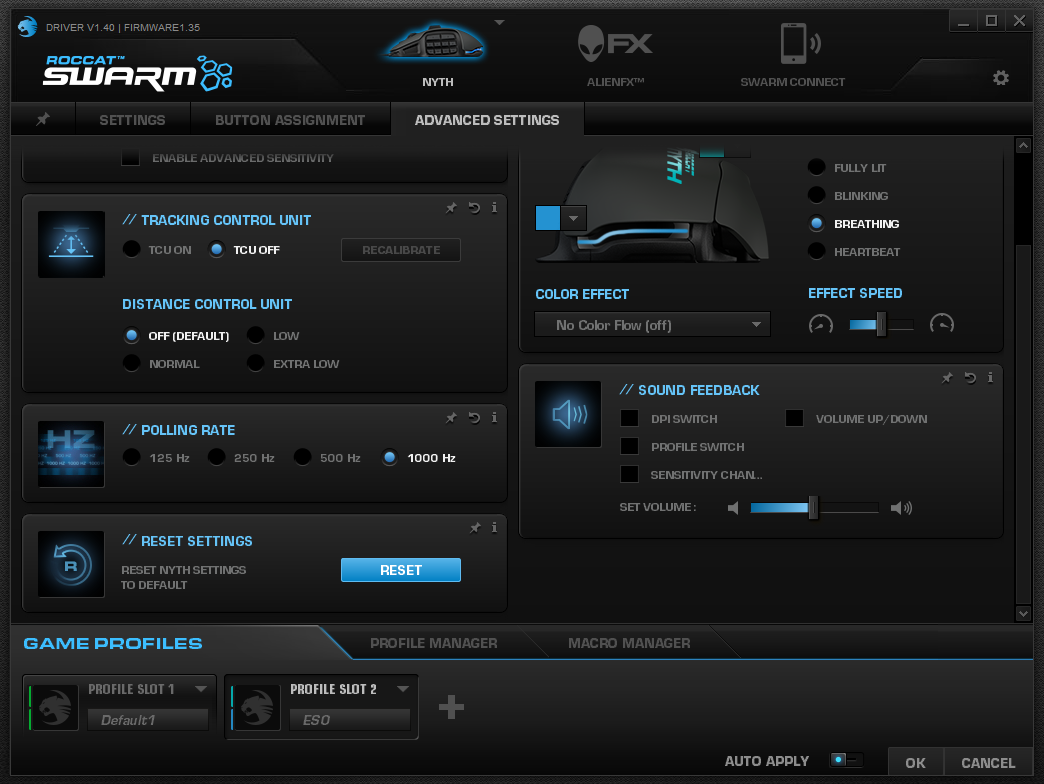
Task: Confirm with the OK button
Action: click(915, 763)
